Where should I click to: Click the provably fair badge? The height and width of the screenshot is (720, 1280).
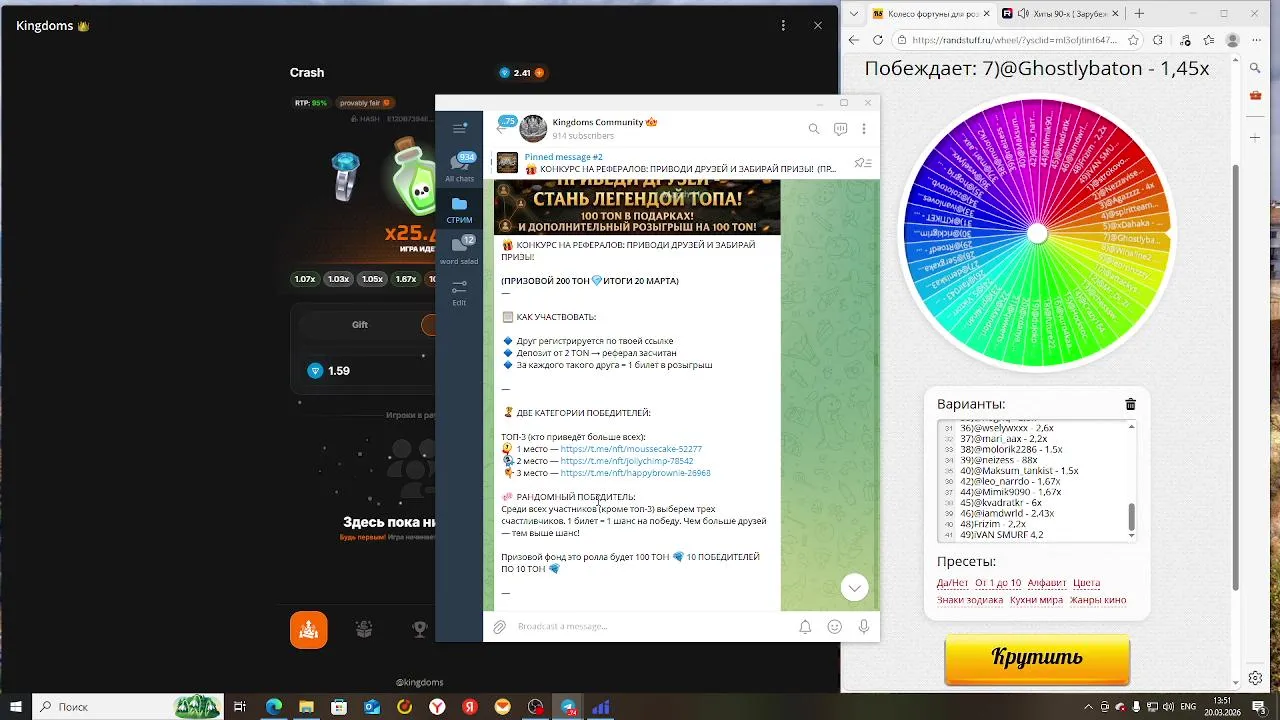coord(364,103)
